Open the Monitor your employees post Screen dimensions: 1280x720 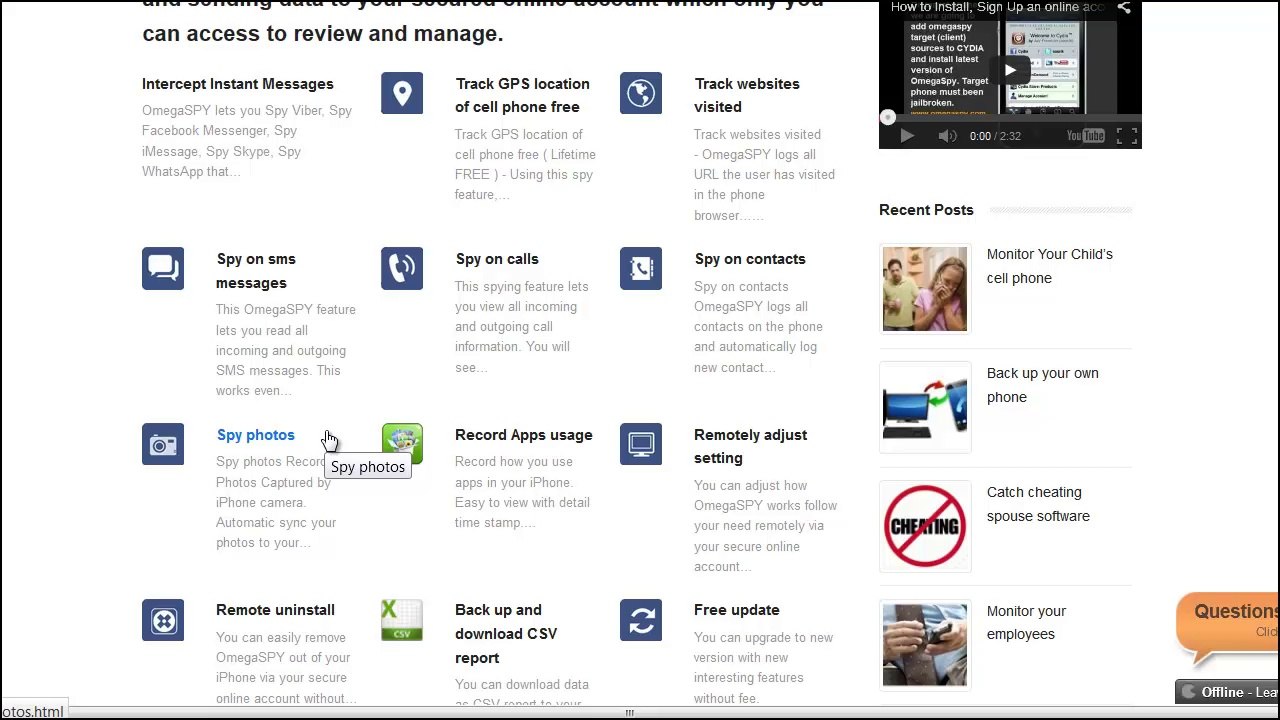1026,622
